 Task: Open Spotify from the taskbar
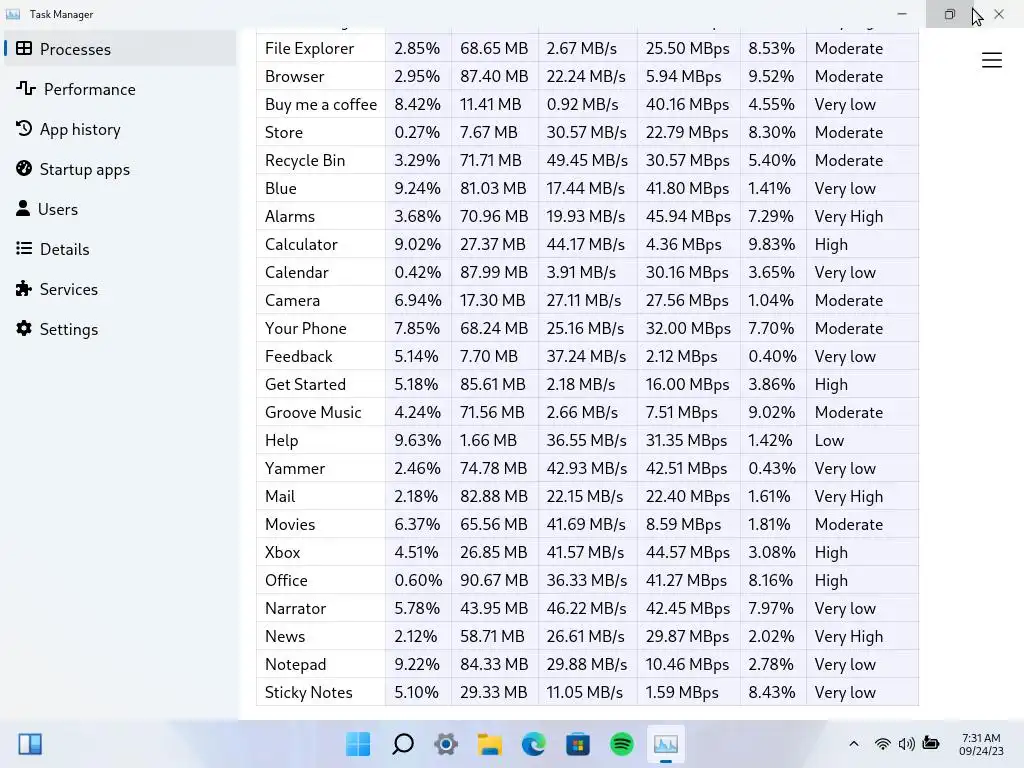point(622,744)
